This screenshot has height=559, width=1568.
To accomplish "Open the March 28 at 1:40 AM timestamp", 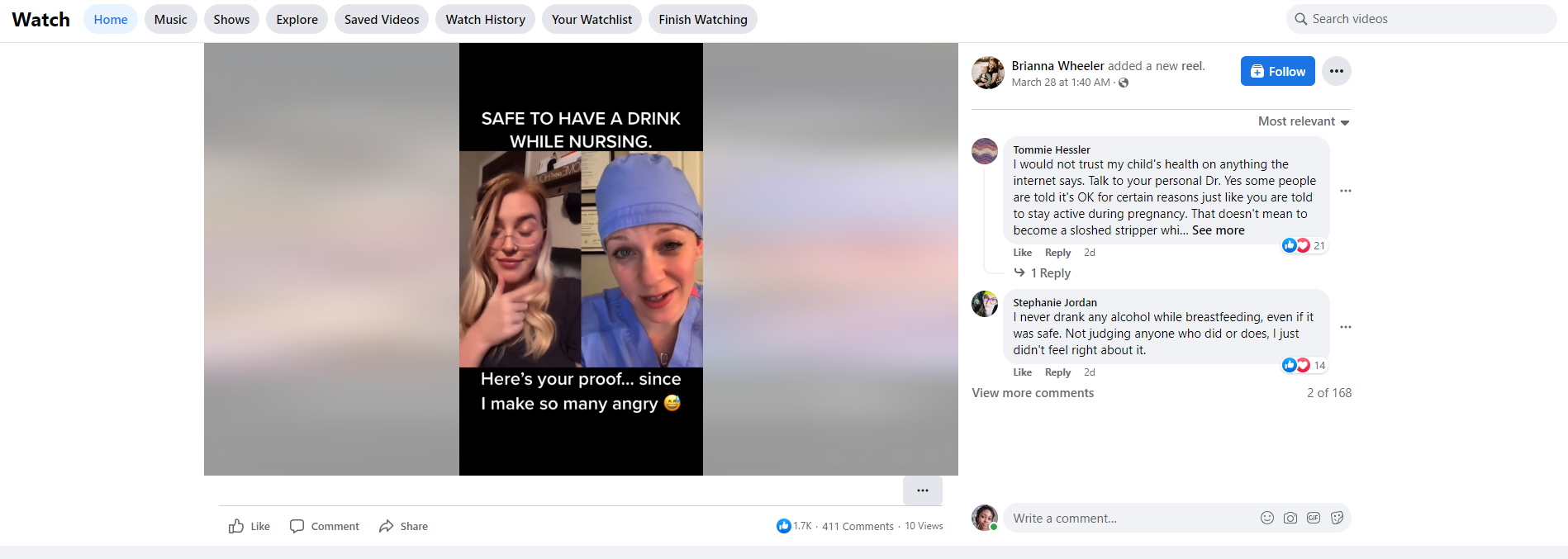I will pyautogui.click(x=1061, y=83).
